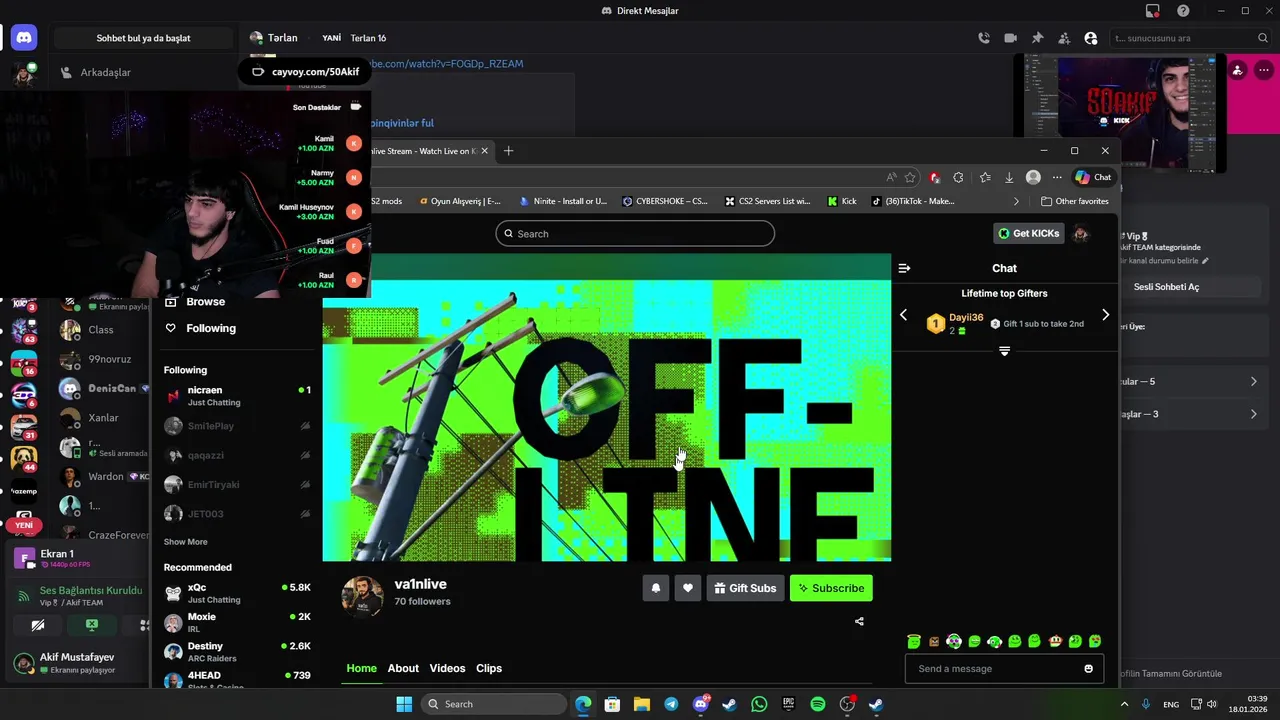Open the YouTube link in Discord chat
1280x720 pixels.
[445, 64]
